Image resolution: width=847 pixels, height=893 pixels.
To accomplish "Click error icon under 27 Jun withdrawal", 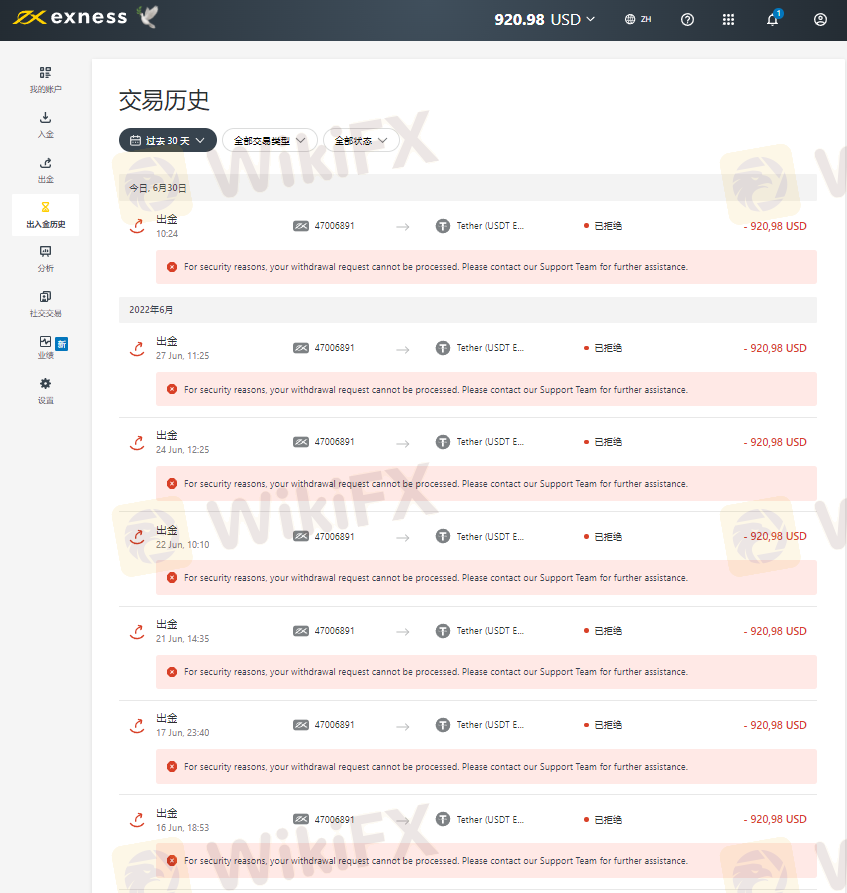I will 171,390.
